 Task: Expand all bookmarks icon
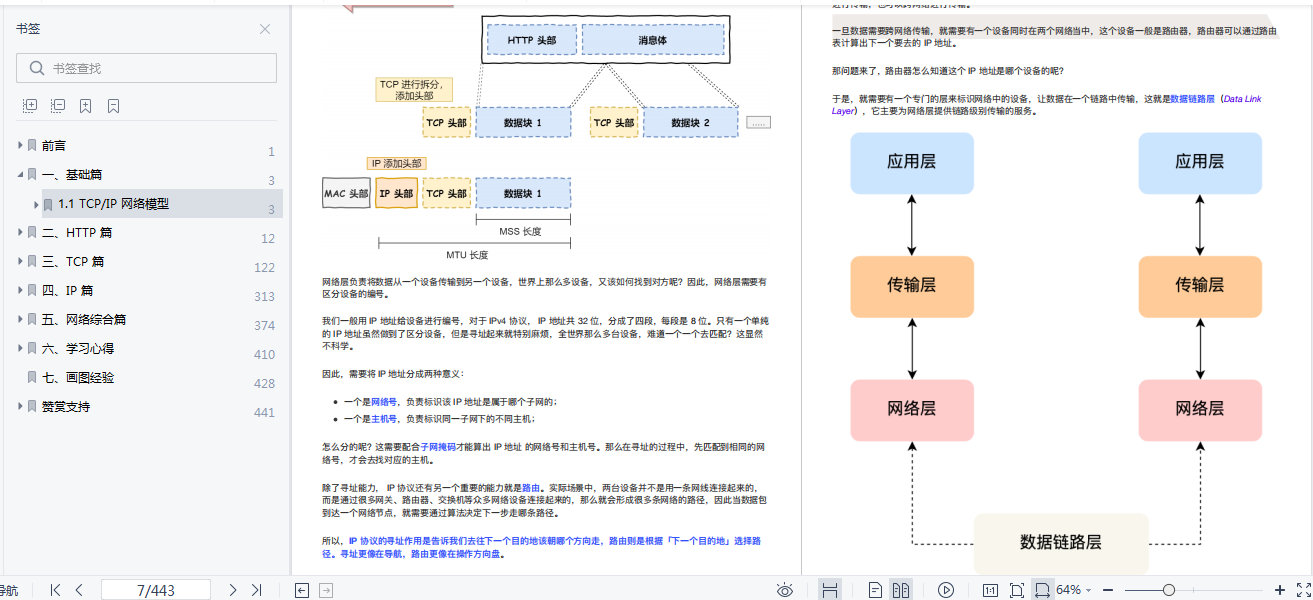tap(30, 105)
